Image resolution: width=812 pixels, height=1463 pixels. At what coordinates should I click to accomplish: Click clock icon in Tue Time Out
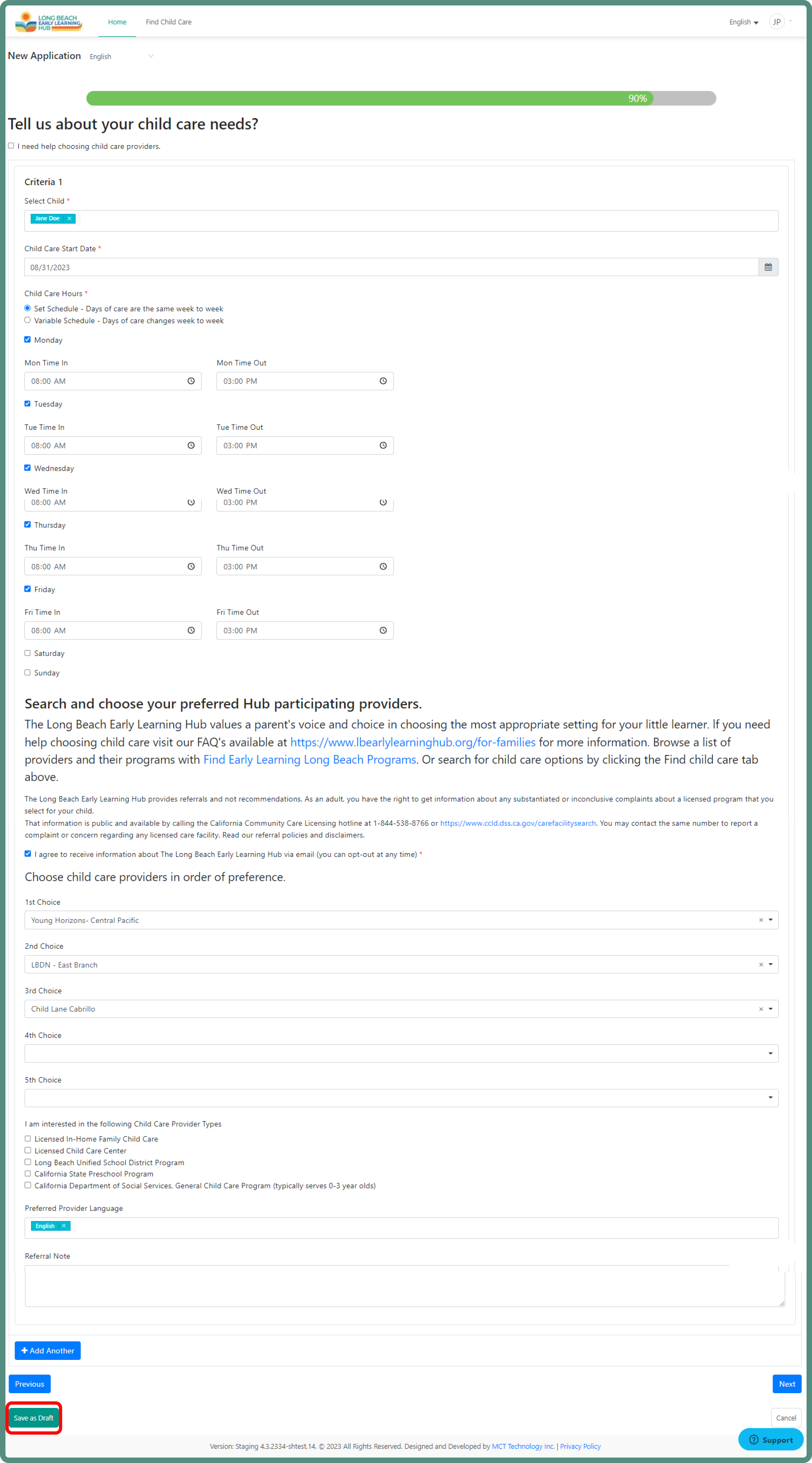pyautogui.click(x=383, y=445)
